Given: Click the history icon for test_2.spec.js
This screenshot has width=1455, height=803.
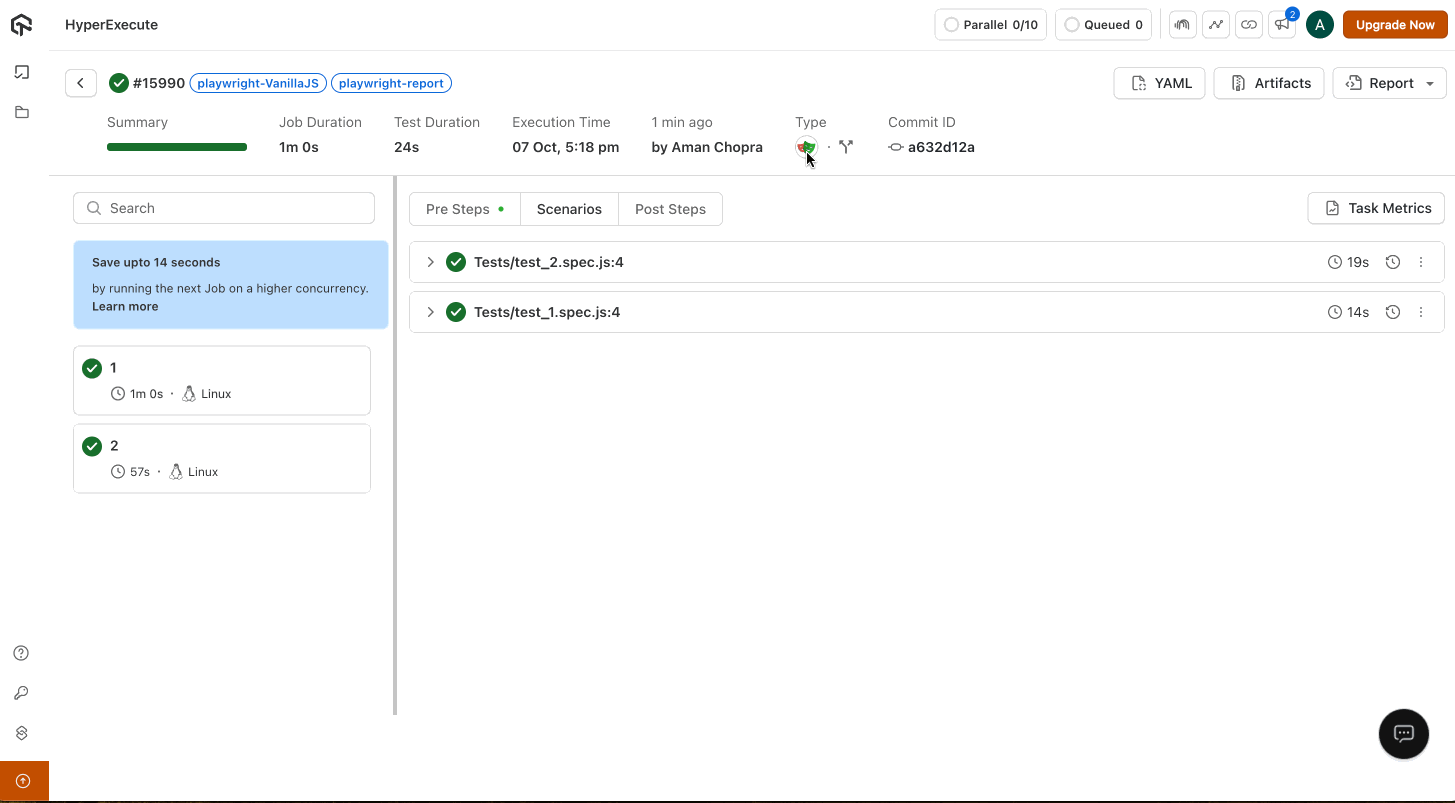Looking at the screenshot, I should pyautogui.click(x=1392, y=262).
